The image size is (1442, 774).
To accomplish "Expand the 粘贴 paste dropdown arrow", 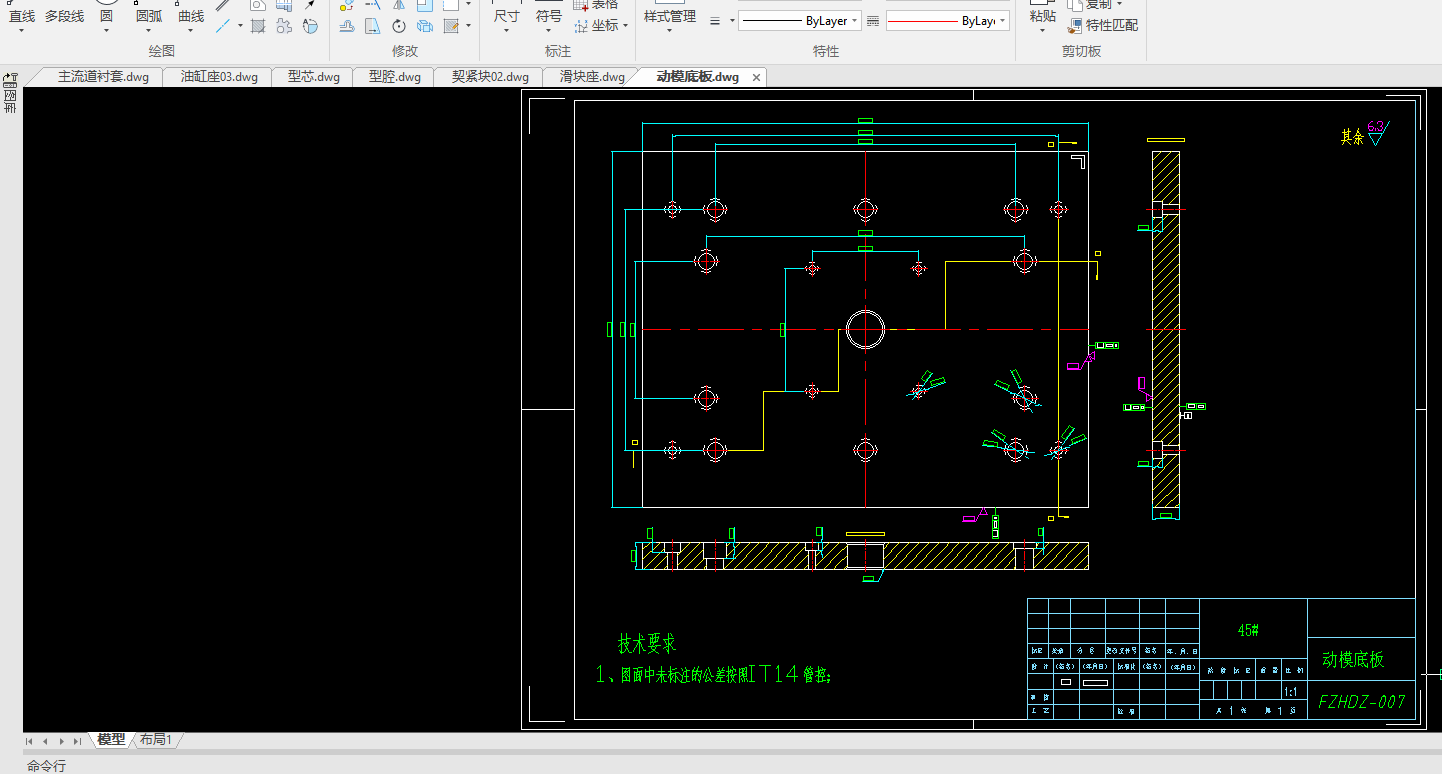I will pos(1042,30).
